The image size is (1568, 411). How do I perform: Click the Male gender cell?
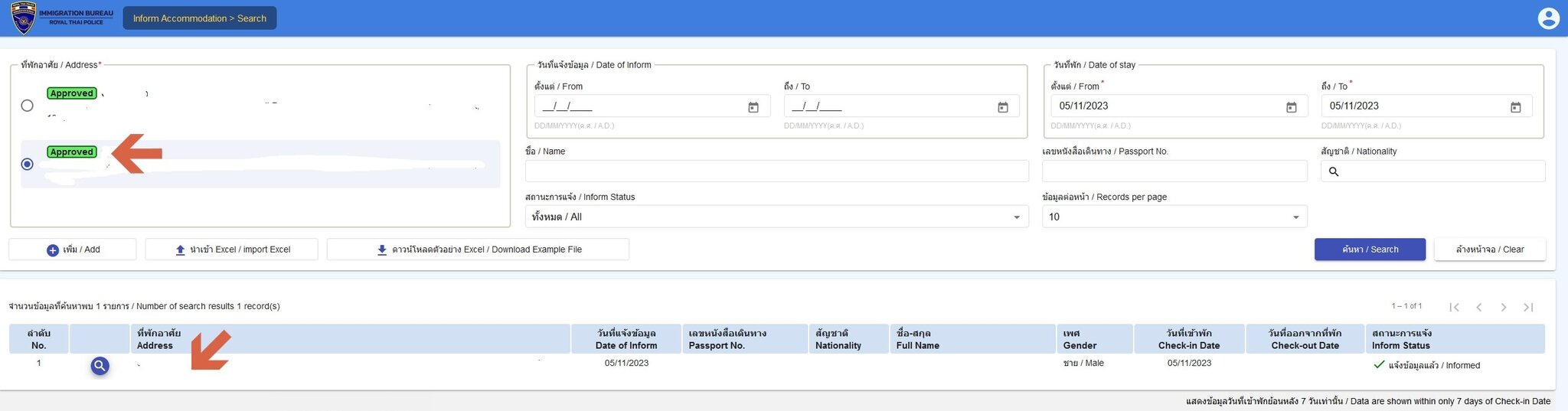(1083, 363)
